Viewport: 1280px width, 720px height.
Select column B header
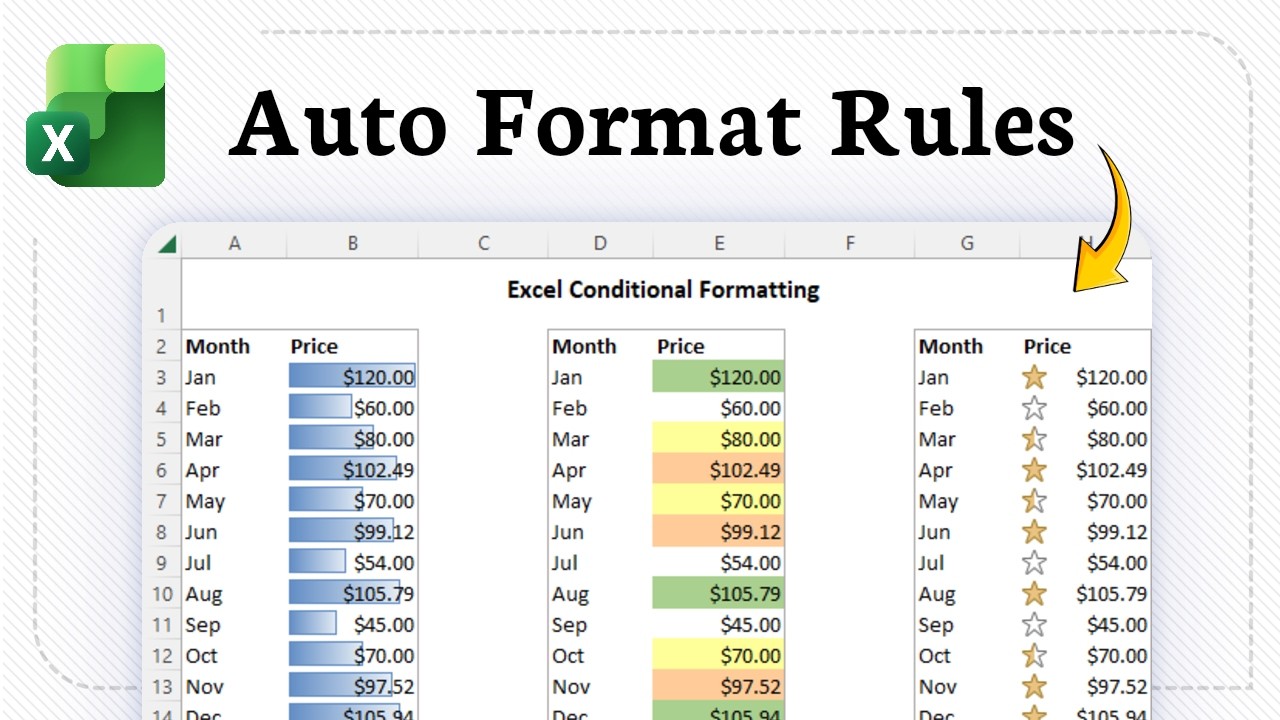point(352,243)
